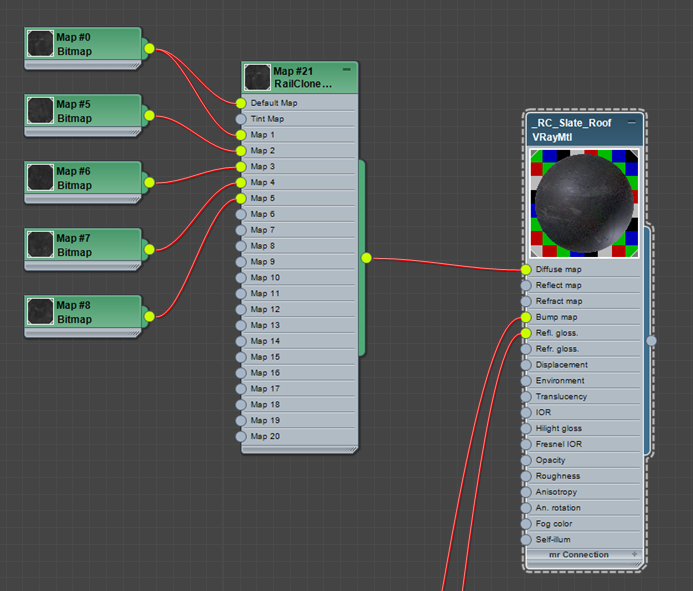This screenshot has height=591, width=693.
Task: Collapse the Map #21 RailClone node
Action: point(346,70)
